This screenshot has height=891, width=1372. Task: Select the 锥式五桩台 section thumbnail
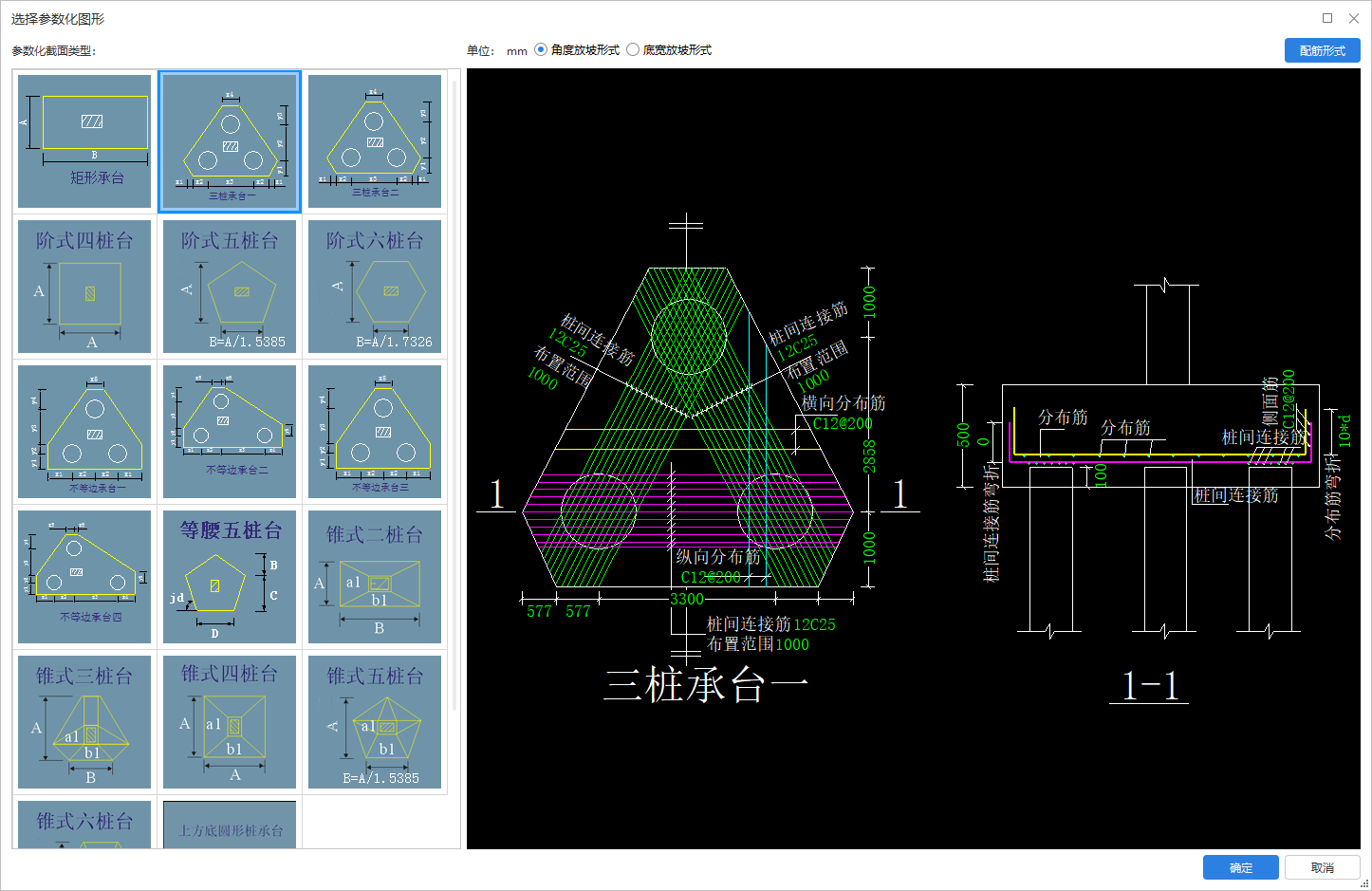(x=375, y=722)
